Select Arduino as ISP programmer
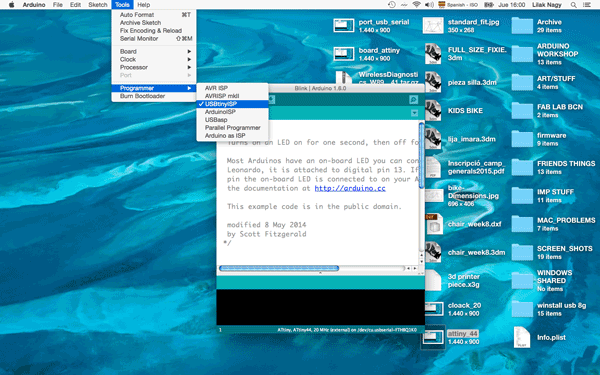The height and width of the screenshot is (375, 600). click(232, 135)
